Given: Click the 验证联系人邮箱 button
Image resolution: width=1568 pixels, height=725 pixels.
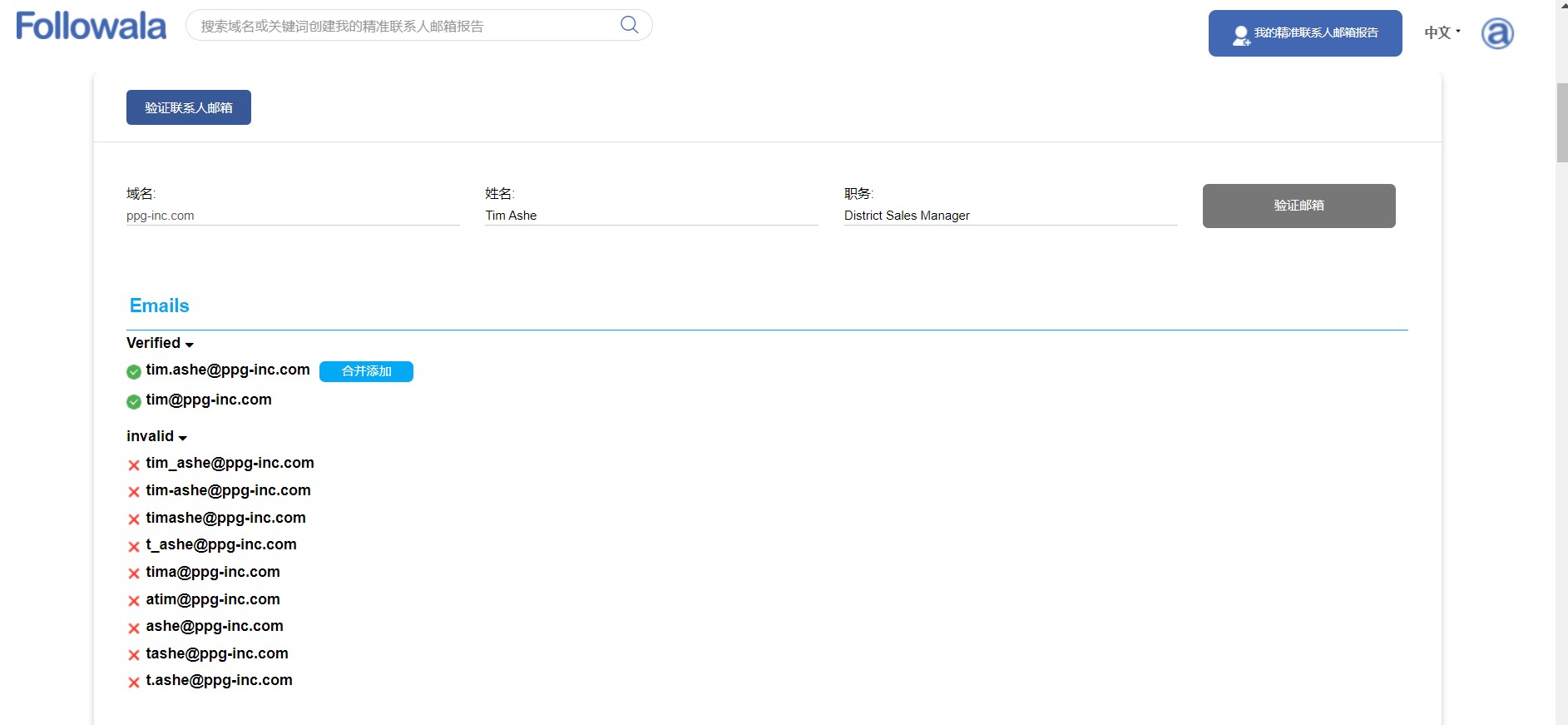Looking at the screenshot, I should point(189,107).
